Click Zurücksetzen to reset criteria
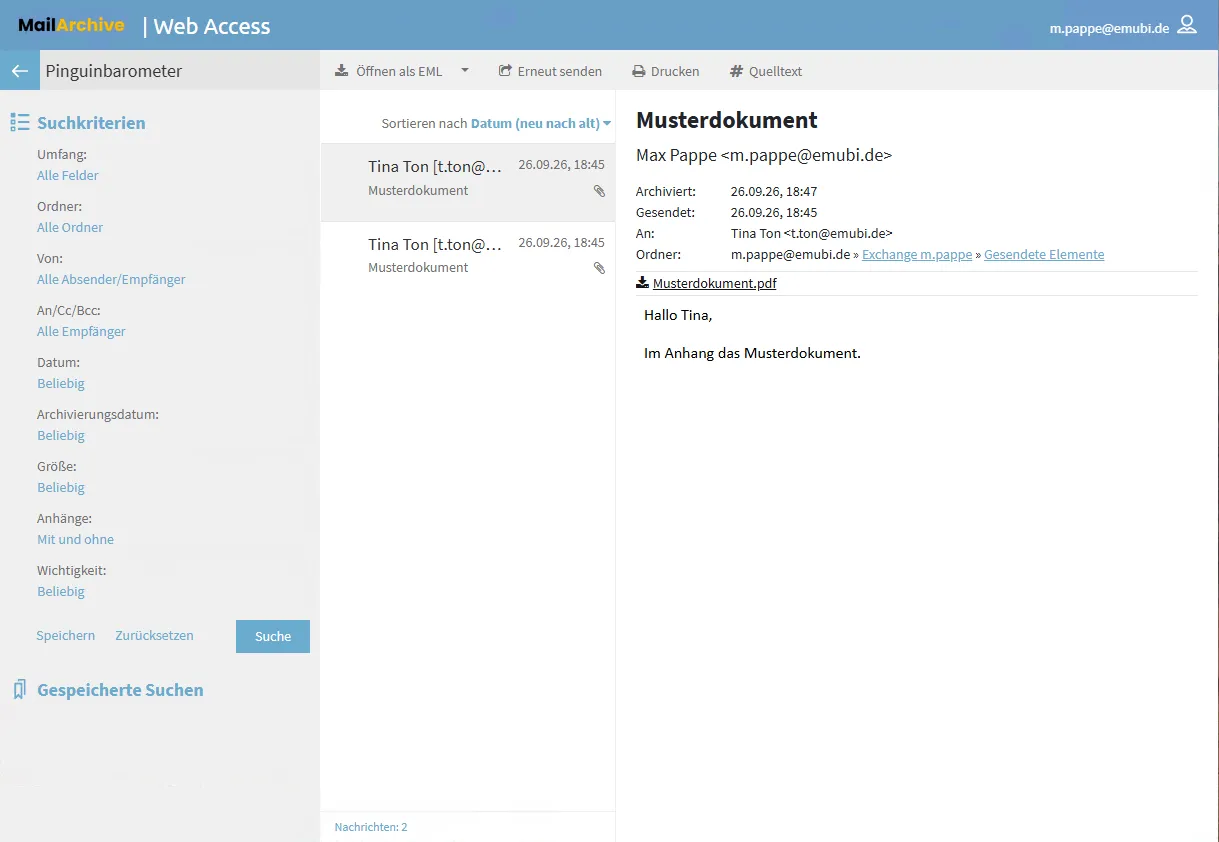Viewport: 1219px width, 842px height. (x=154, y=635)
